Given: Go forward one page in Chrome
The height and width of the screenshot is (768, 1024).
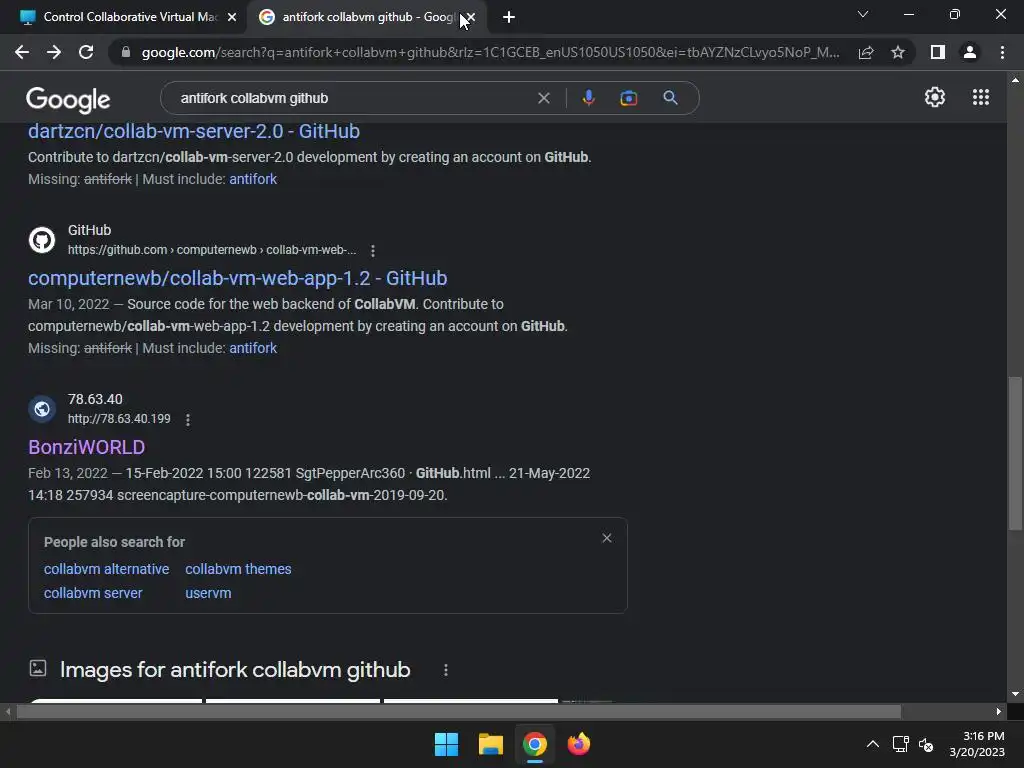Looking at the screenshot, I should pos(54,52).
